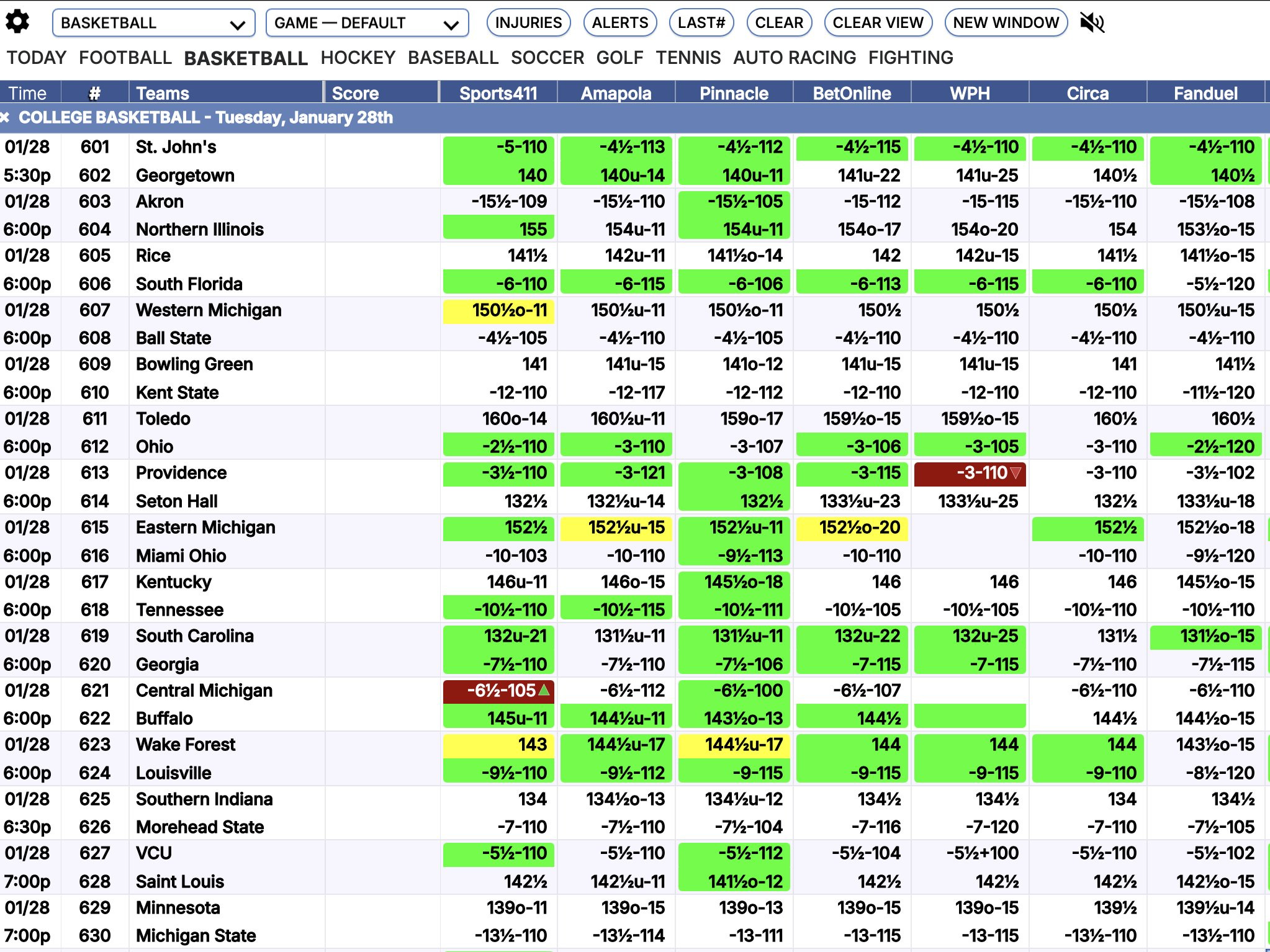Image resolution: width=1270 pixels, height=952 pixels.
Task: Click the BetOnline column header
Action: [852, 93]
